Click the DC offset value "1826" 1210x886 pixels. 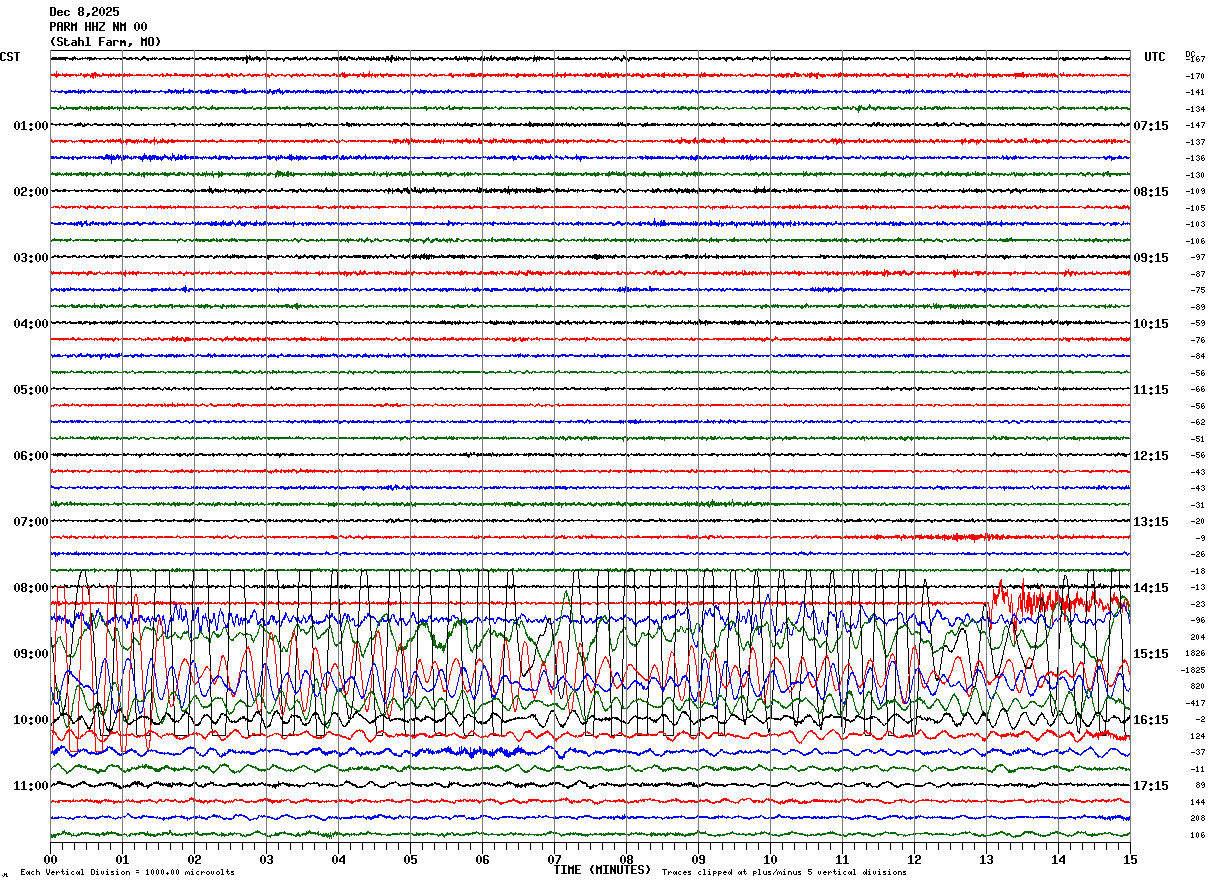(1196, 653)
